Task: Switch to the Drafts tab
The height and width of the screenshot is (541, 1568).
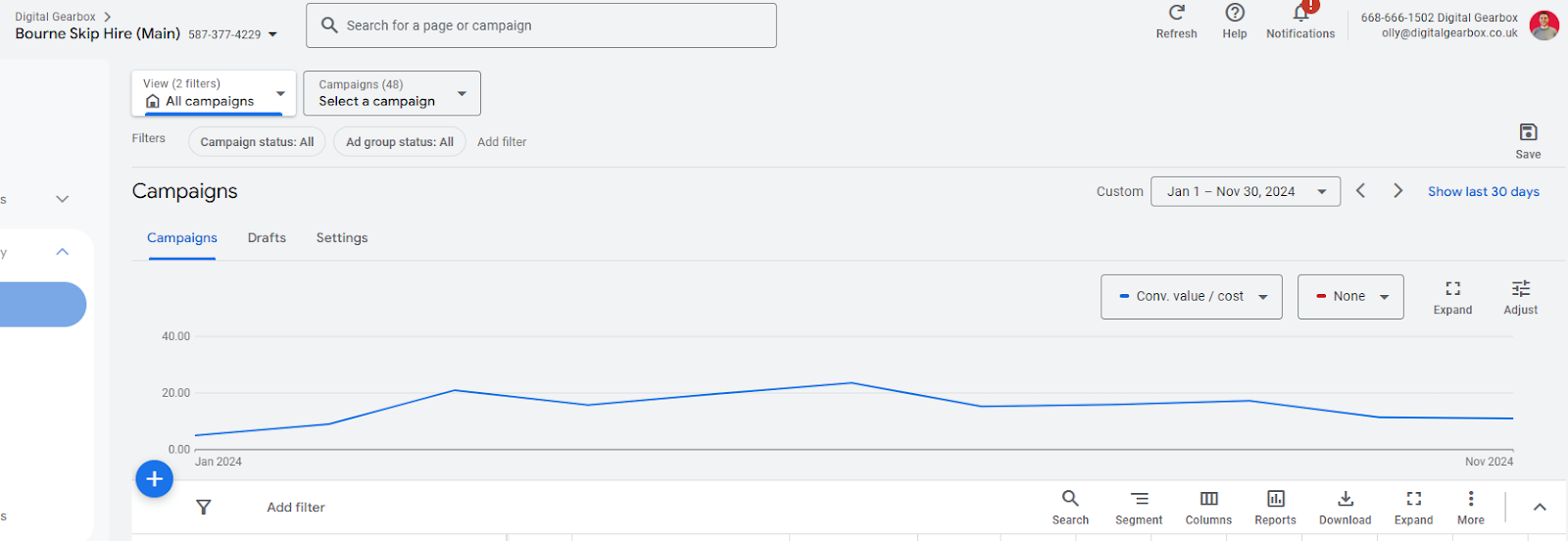Action: point(267,238)
